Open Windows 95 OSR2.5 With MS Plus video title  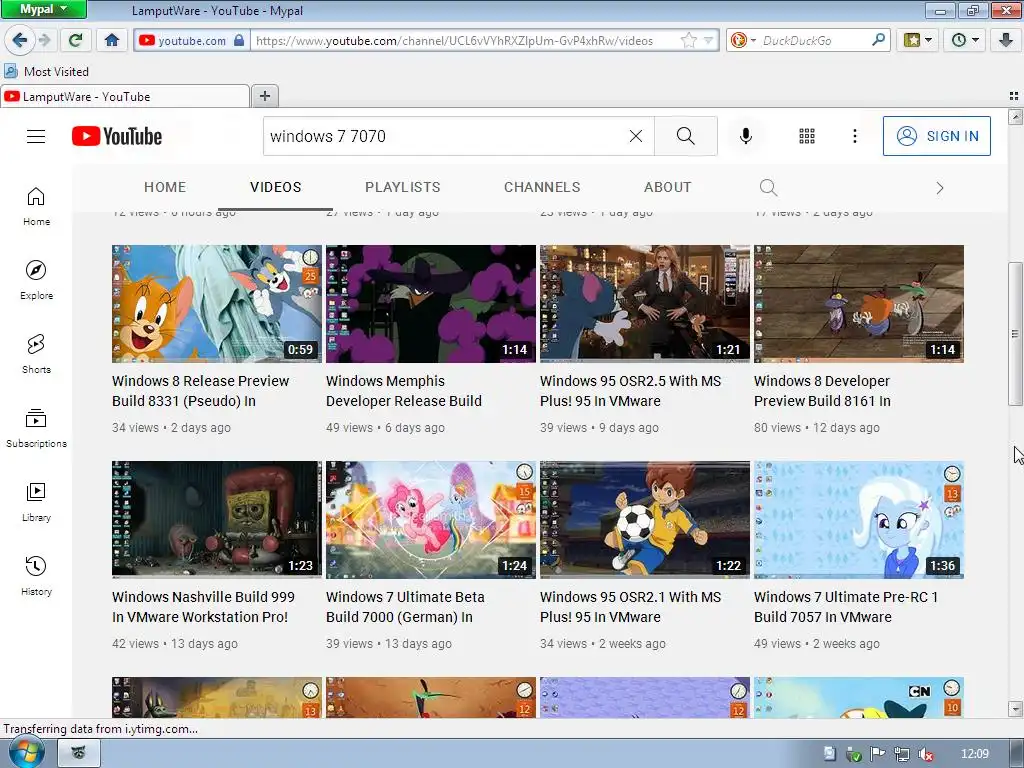click(x=630, y=391)
